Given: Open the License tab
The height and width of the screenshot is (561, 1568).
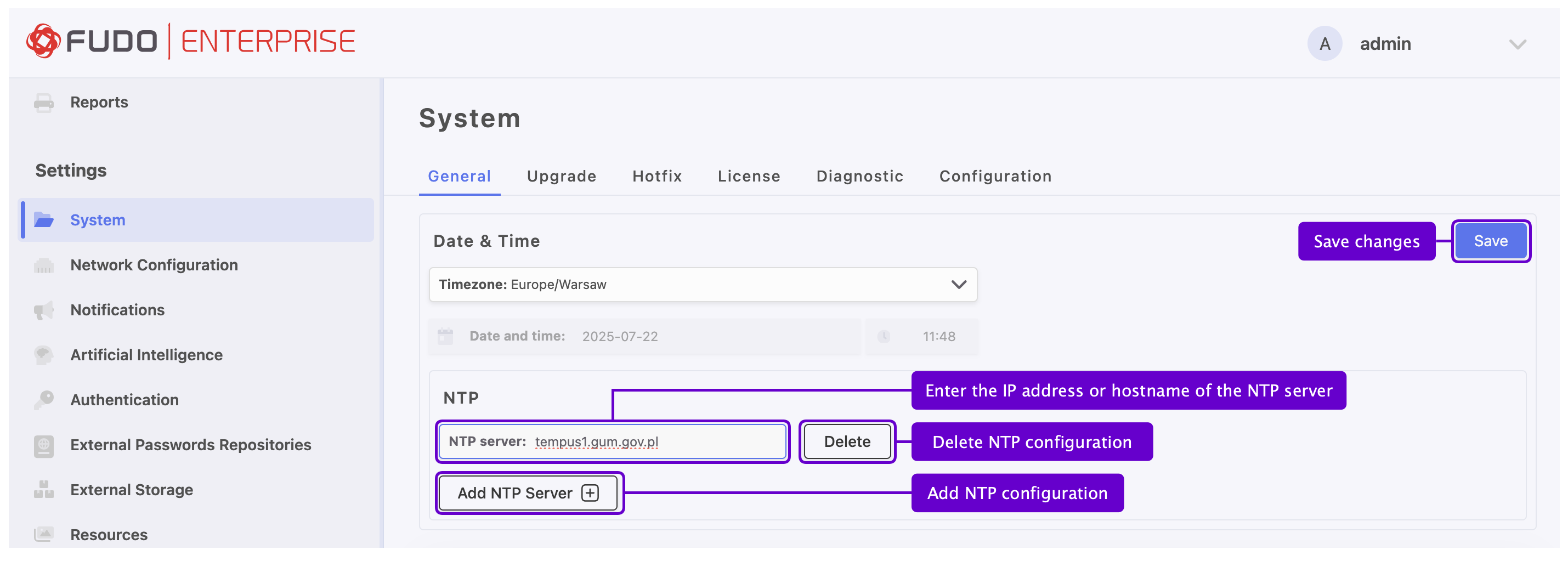Looking at the screenshot, I should (x=748, y=177).
